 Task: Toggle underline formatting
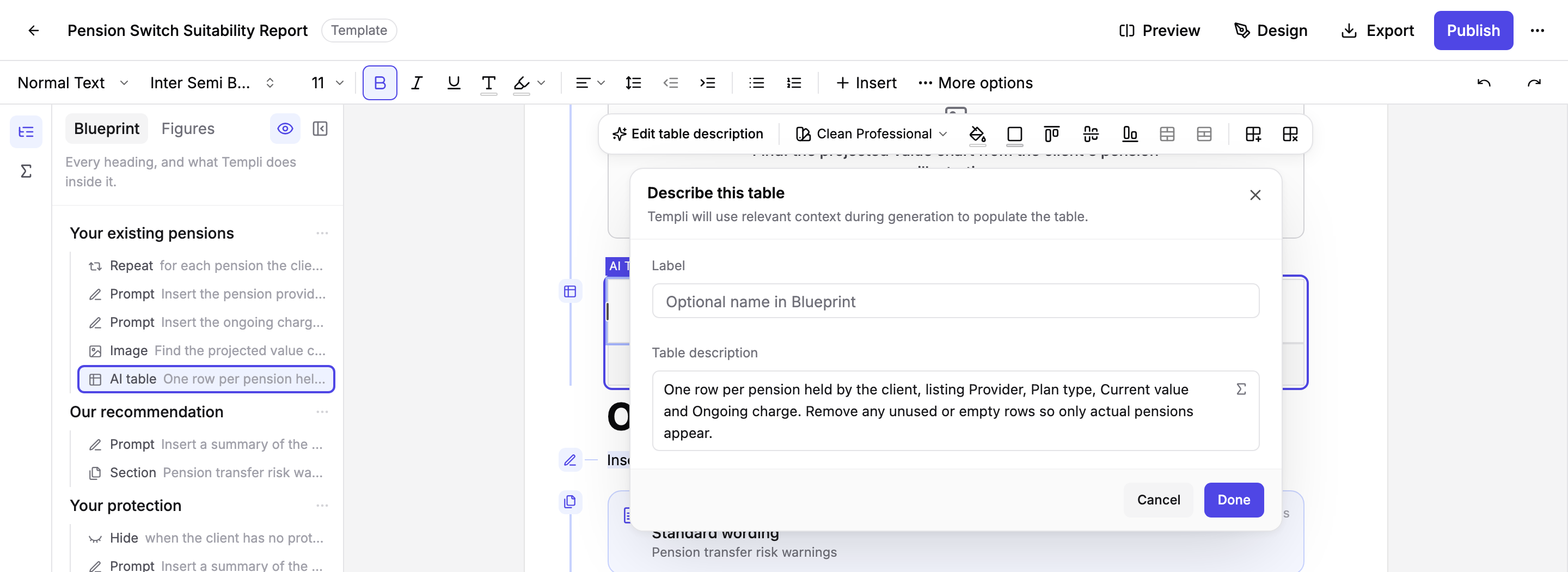[454, 83]
